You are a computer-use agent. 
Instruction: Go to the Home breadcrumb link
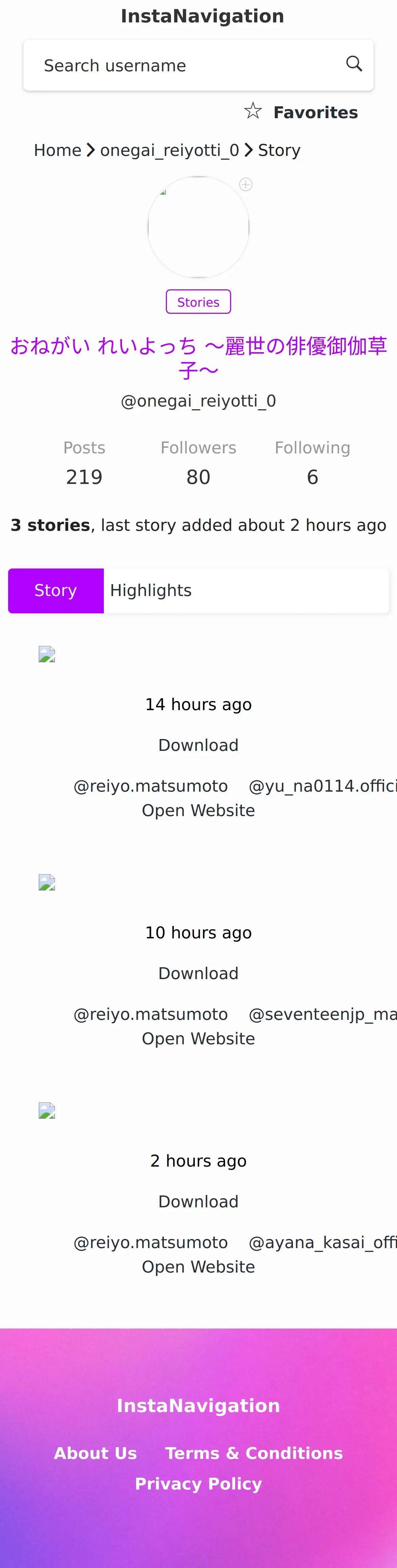[x=58, y=150]
